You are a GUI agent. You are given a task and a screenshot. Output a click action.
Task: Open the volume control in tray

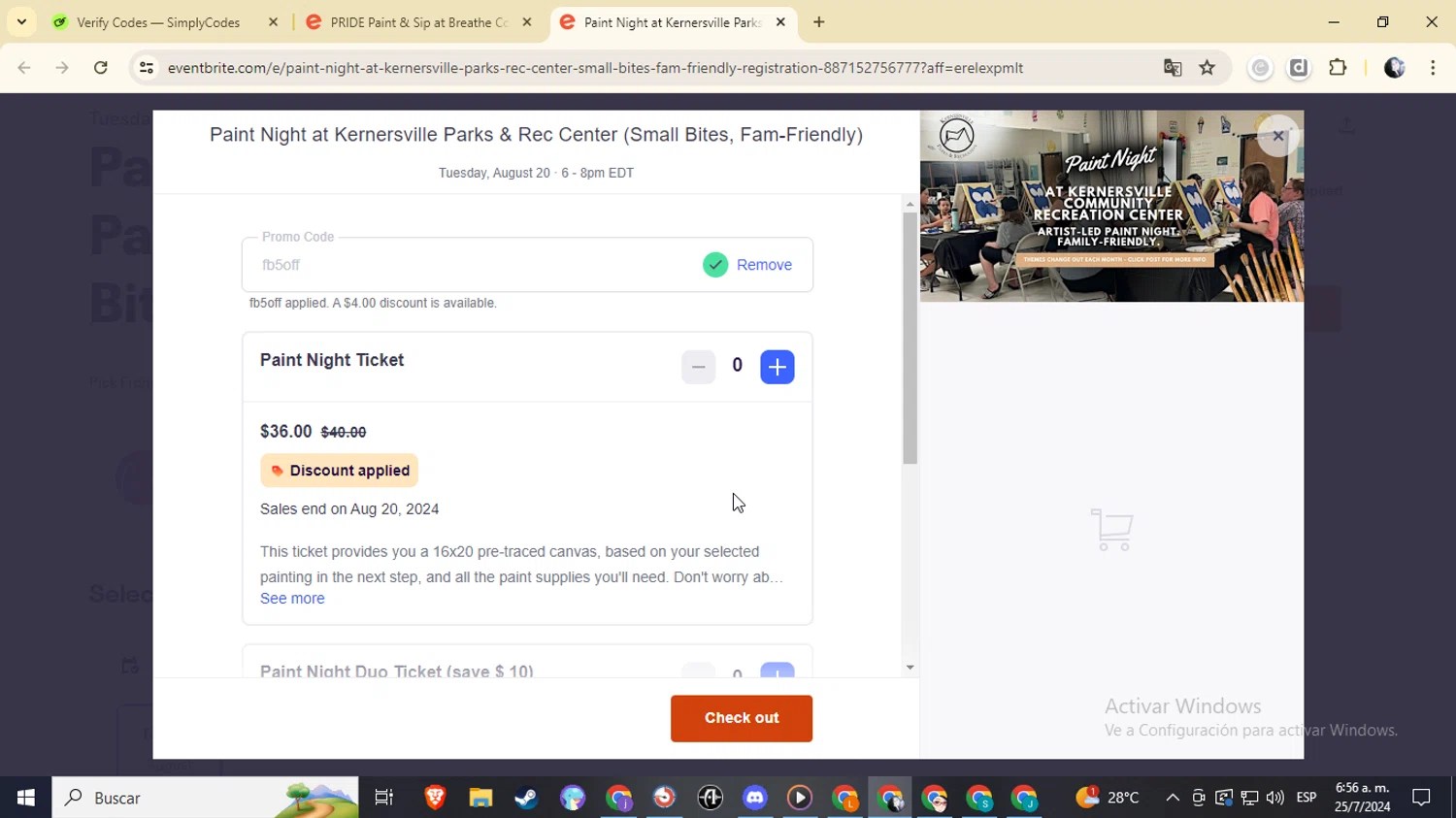click(x=1274, y=798)
